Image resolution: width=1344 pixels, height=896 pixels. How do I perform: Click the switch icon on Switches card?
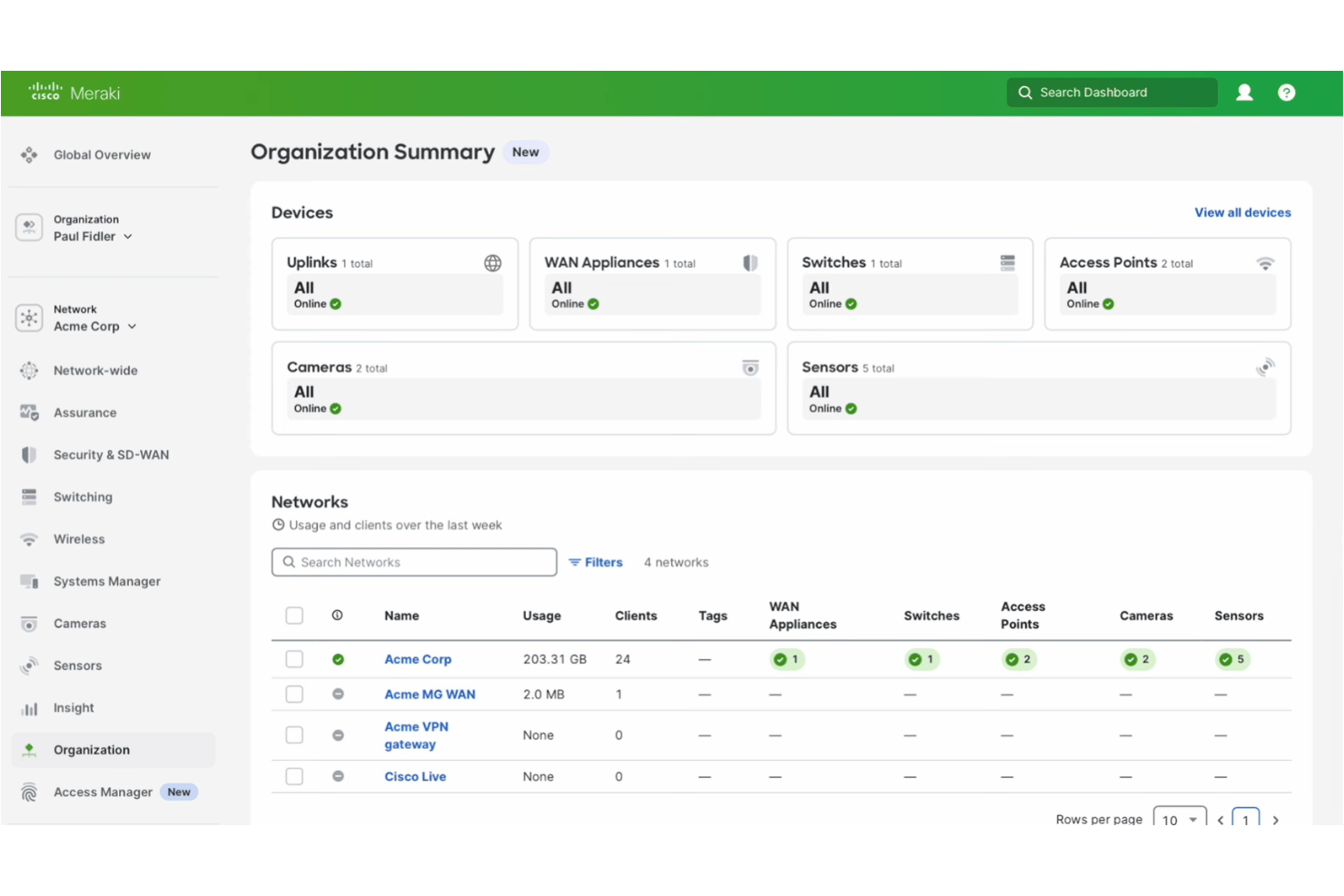point(1007,263)
